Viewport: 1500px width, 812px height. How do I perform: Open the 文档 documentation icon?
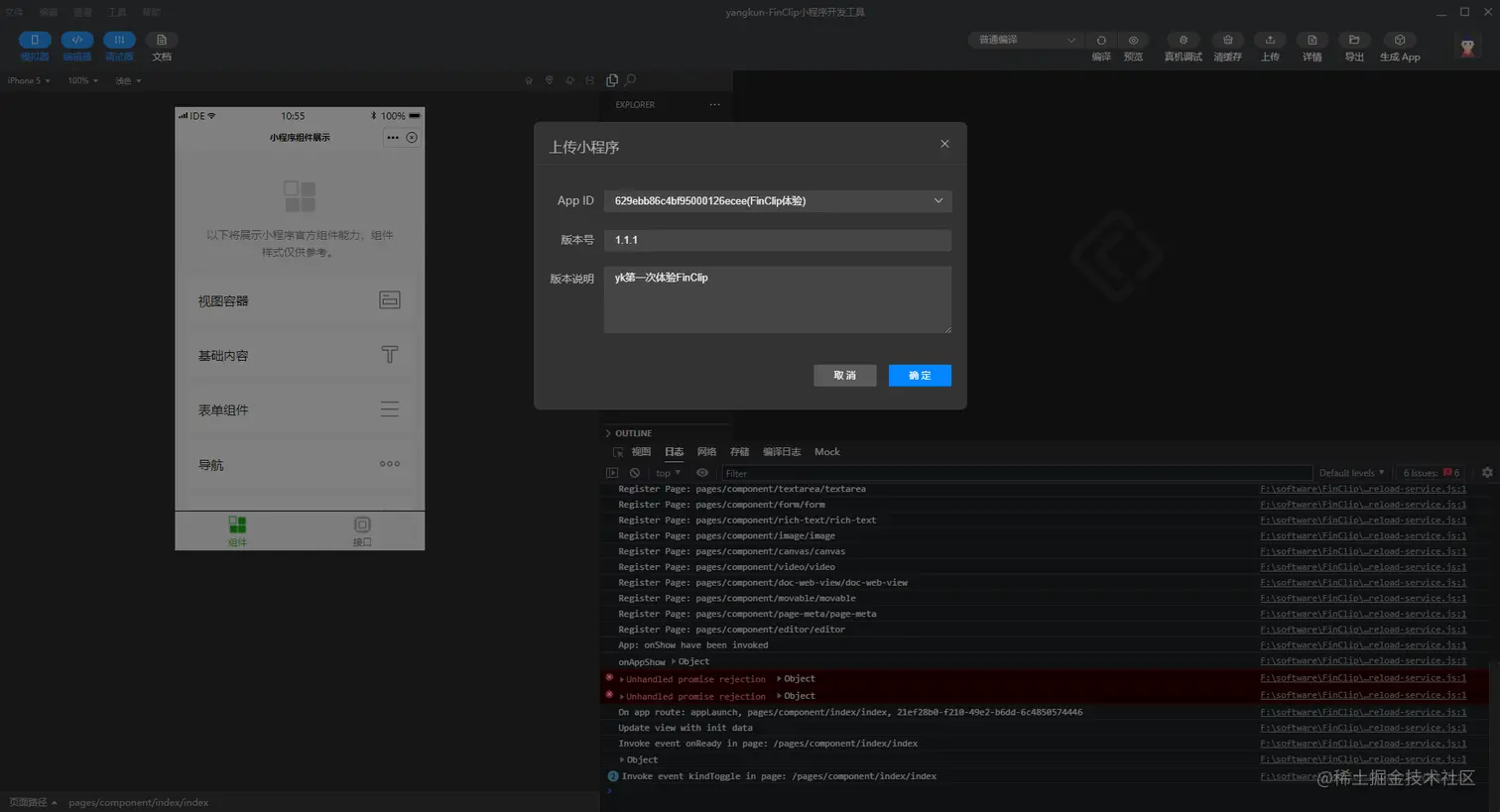(162, 40)
